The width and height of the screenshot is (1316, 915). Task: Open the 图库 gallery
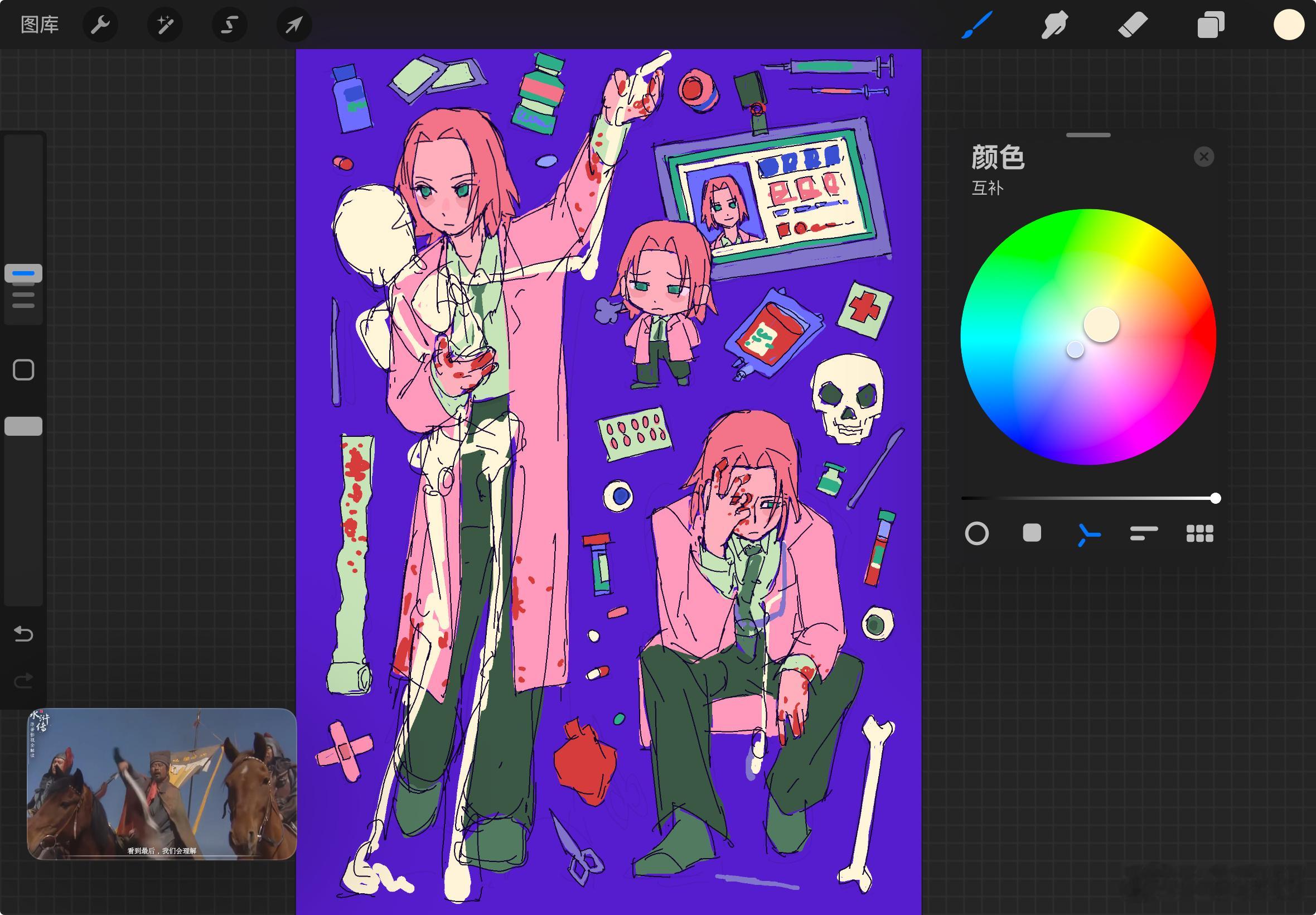[40, 25]
